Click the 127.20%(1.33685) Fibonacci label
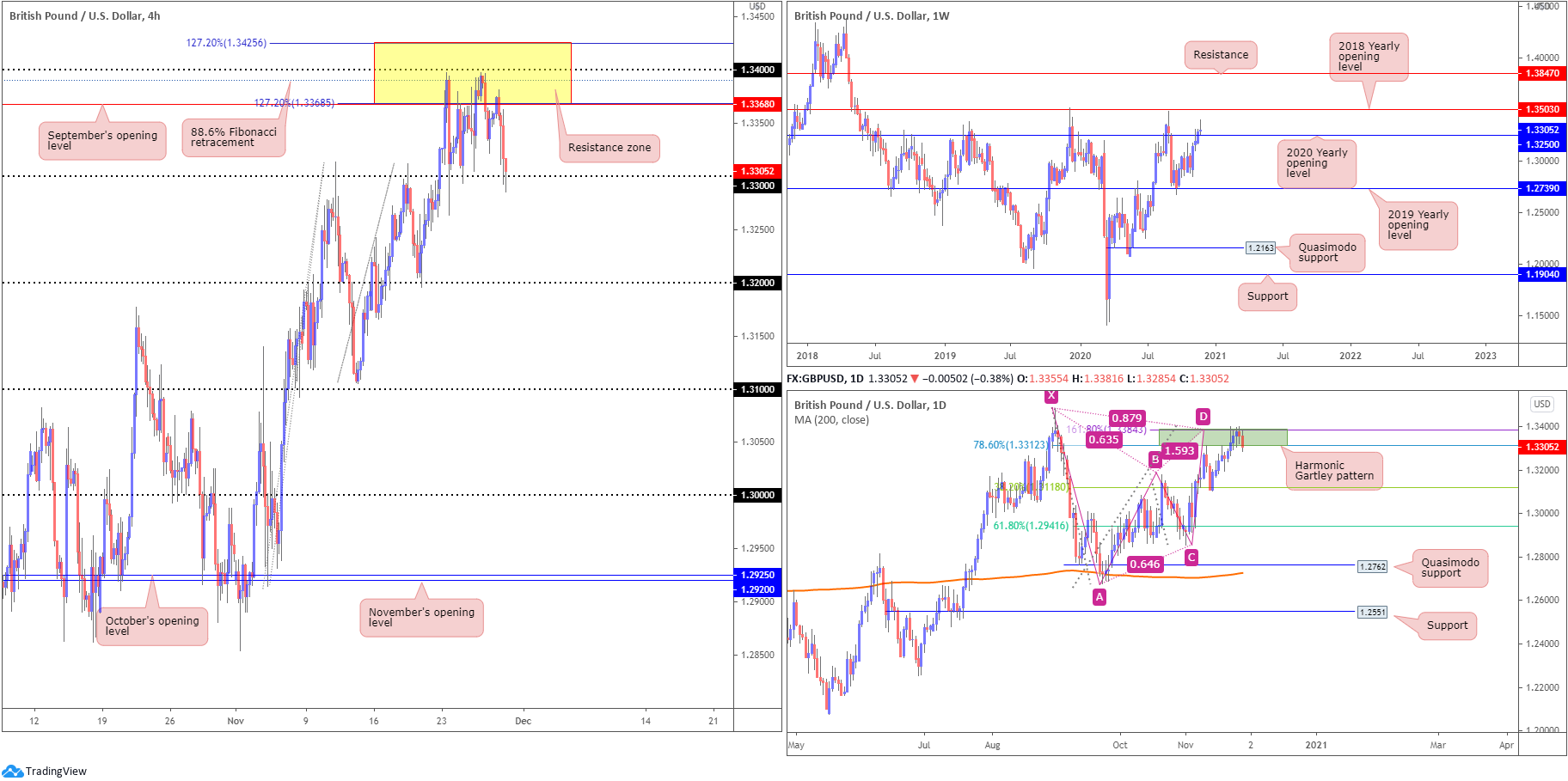 (294, 103)
